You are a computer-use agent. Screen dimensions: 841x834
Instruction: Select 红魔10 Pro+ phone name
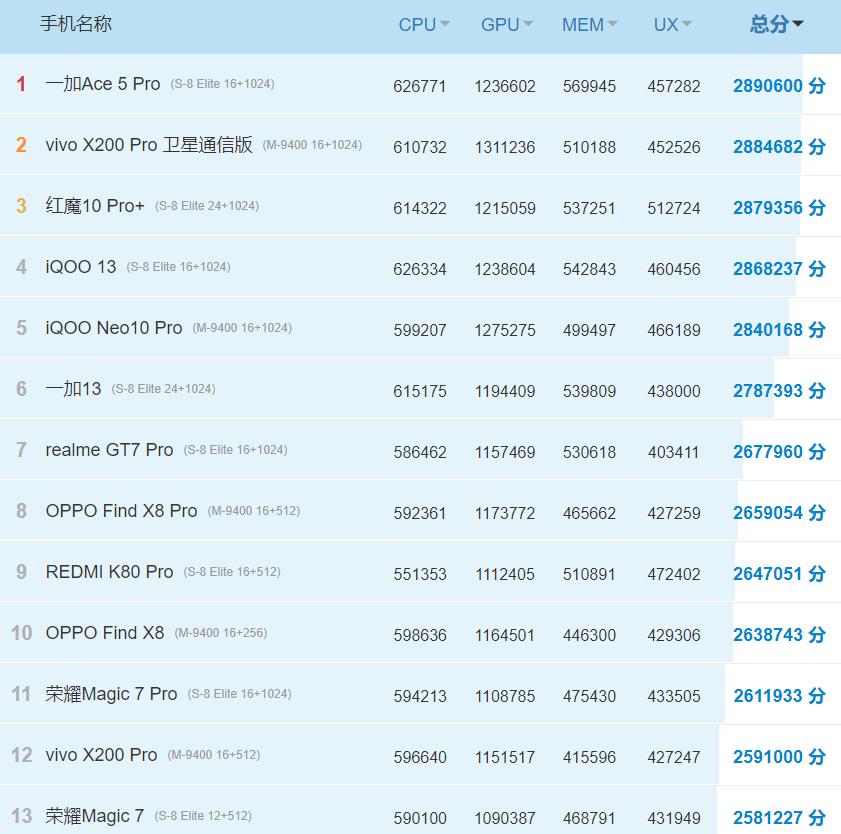(x=95, y=206)
